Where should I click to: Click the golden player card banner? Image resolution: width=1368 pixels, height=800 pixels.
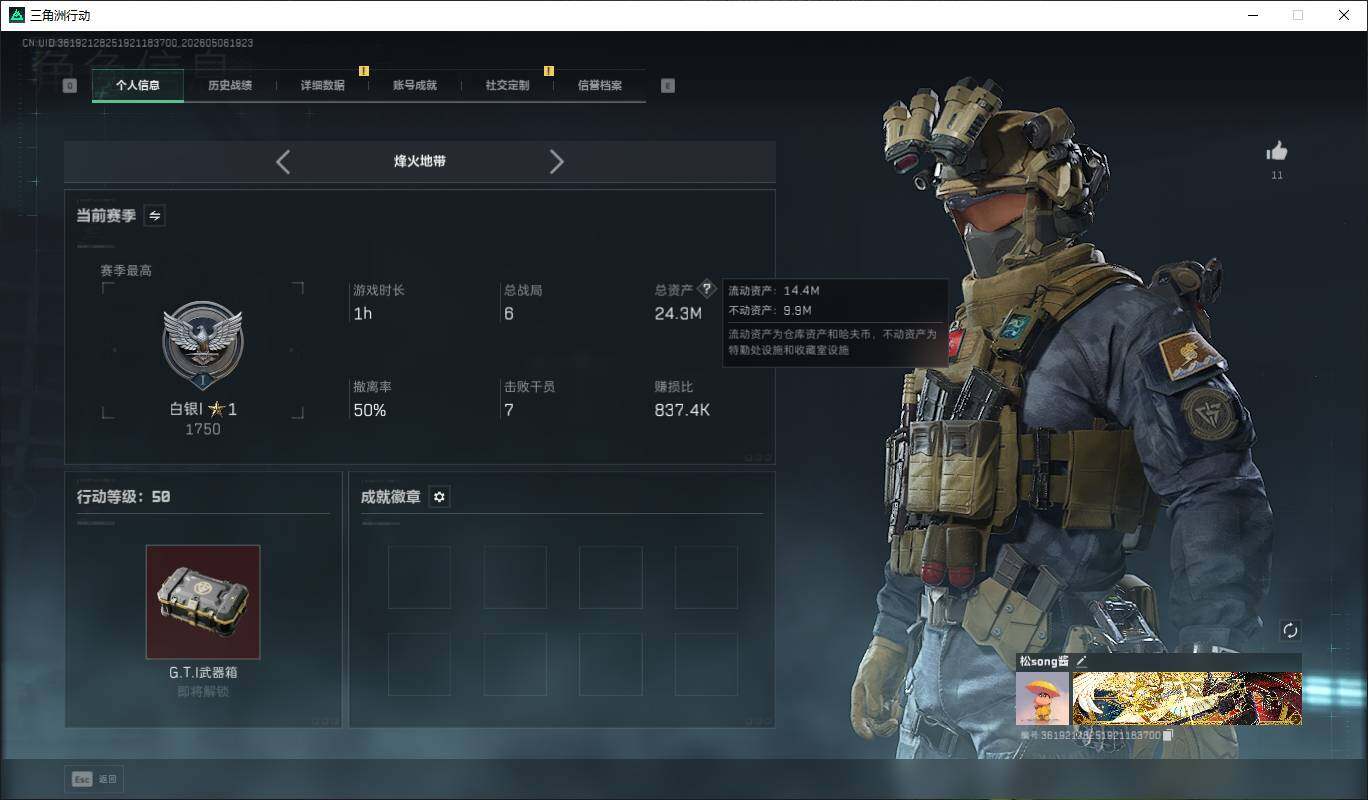pos(1187,698)
